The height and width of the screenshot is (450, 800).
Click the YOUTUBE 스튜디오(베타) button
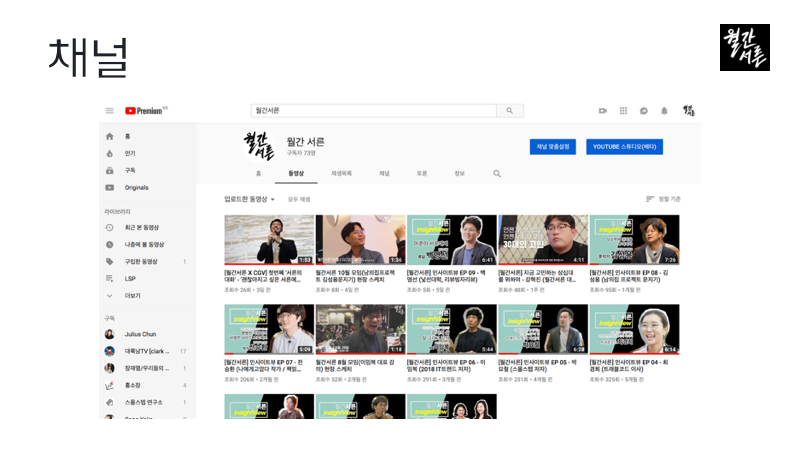[624, 147]
